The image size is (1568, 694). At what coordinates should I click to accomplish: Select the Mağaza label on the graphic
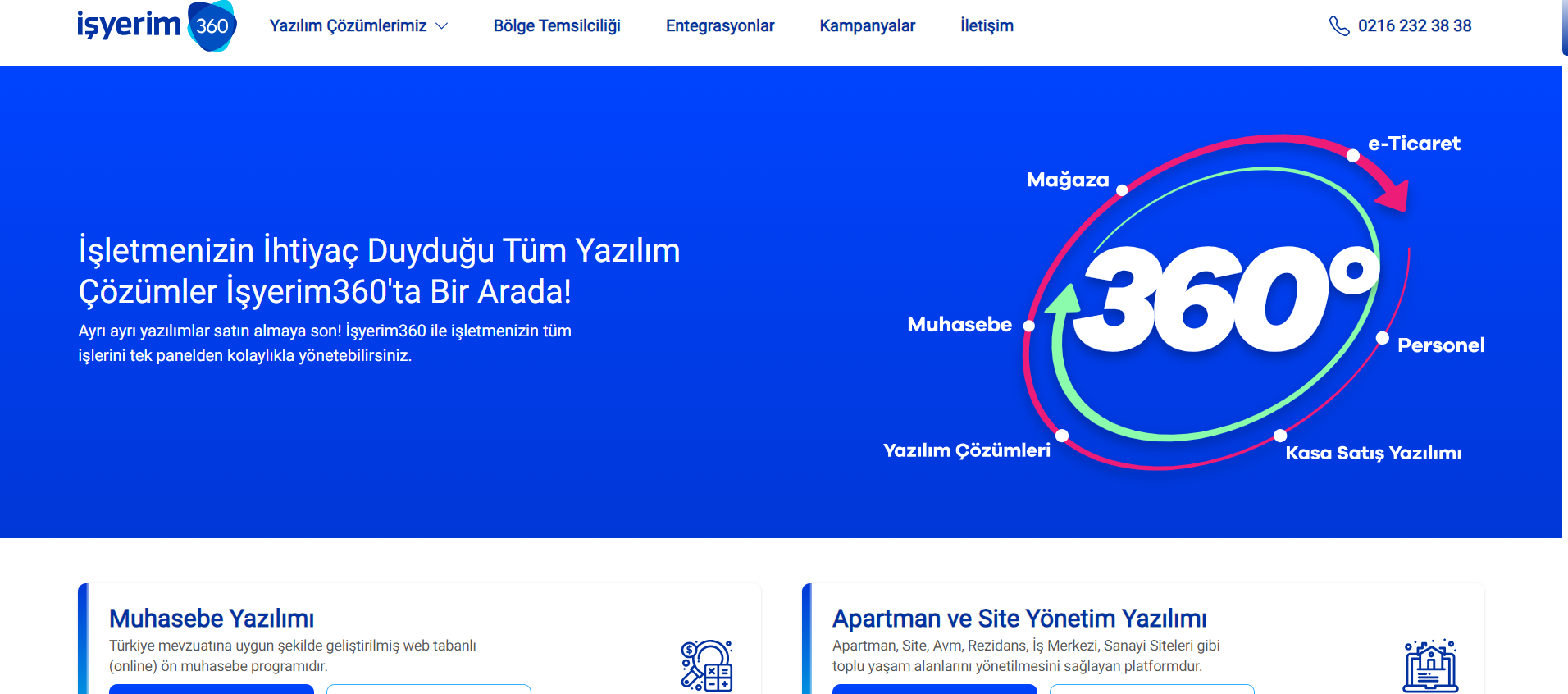pos(1068,180)
